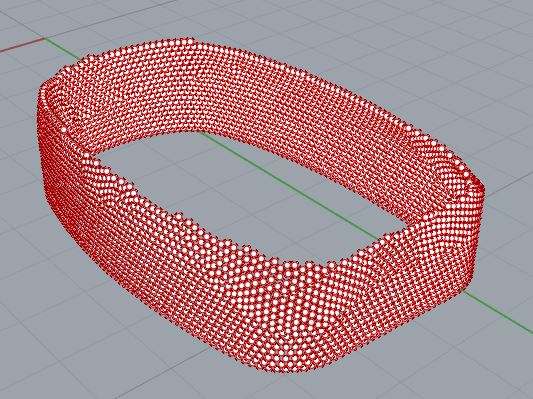The width and height of the screenshot is (533, 399).
Task: Click the red X-axis line
Action: (x=22, y=46)
